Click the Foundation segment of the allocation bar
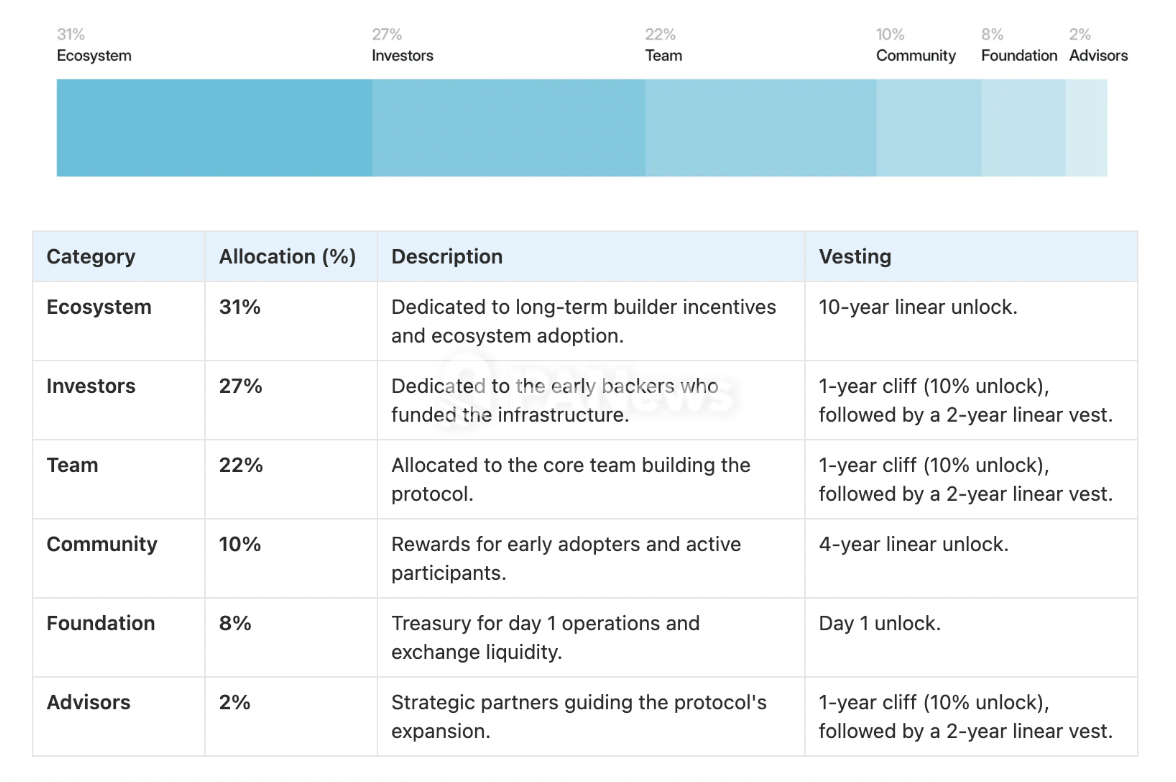 click(1023, 128)
